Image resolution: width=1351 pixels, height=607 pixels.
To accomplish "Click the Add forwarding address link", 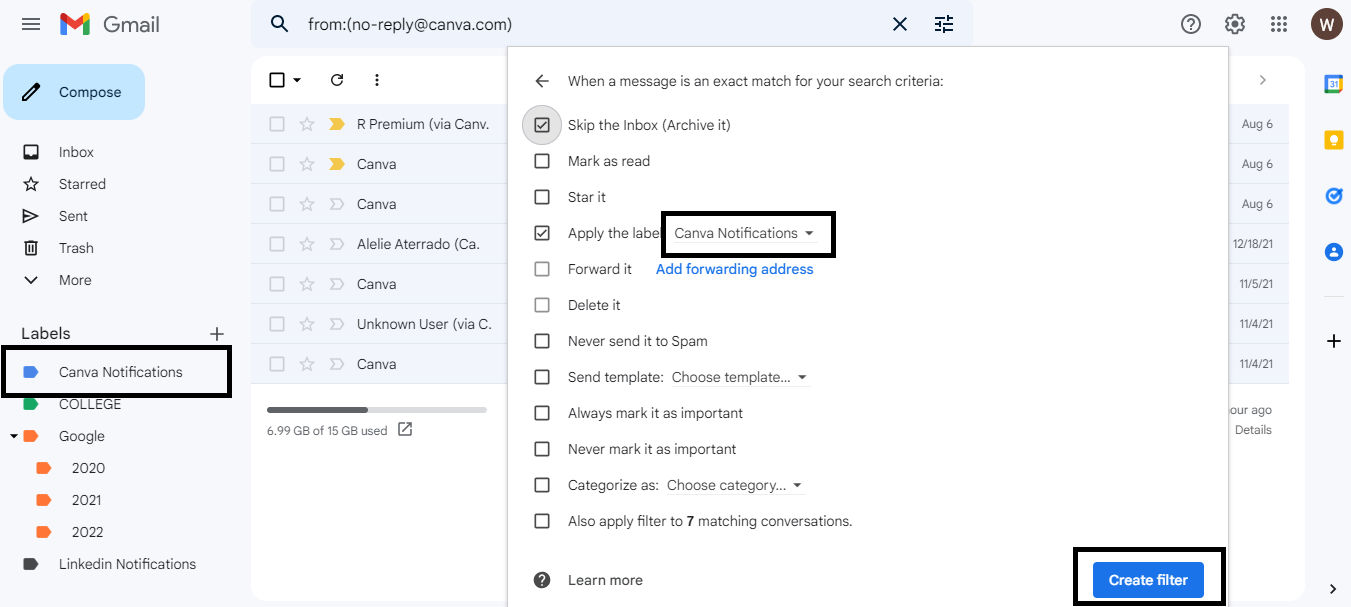I will pyautogui.click(x=734, y=269).
